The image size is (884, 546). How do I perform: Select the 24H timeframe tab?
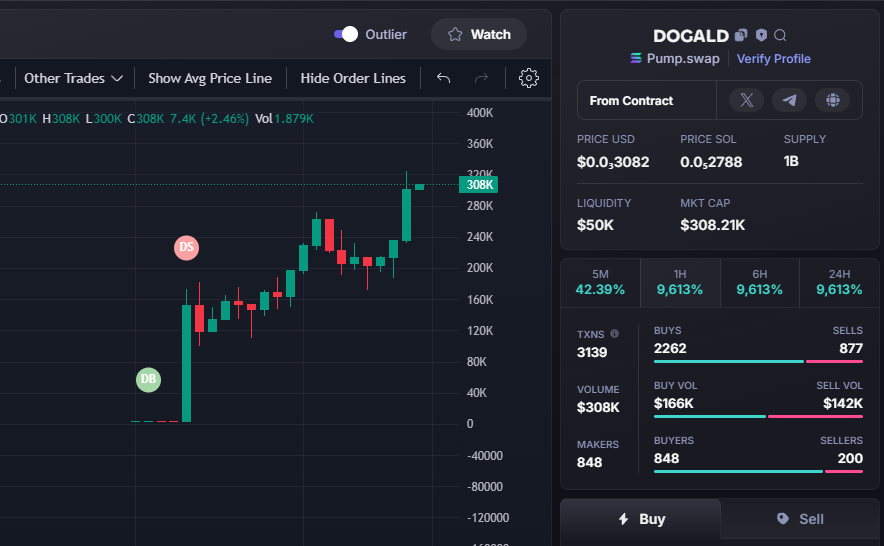pos(839,283)
